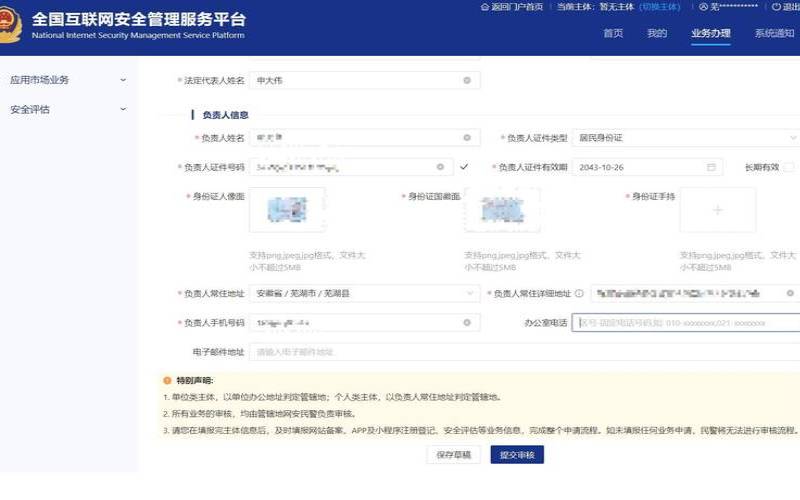
Task: Click the platform title 全国互联网安全管理服务平台
Action: pos(139,19)
